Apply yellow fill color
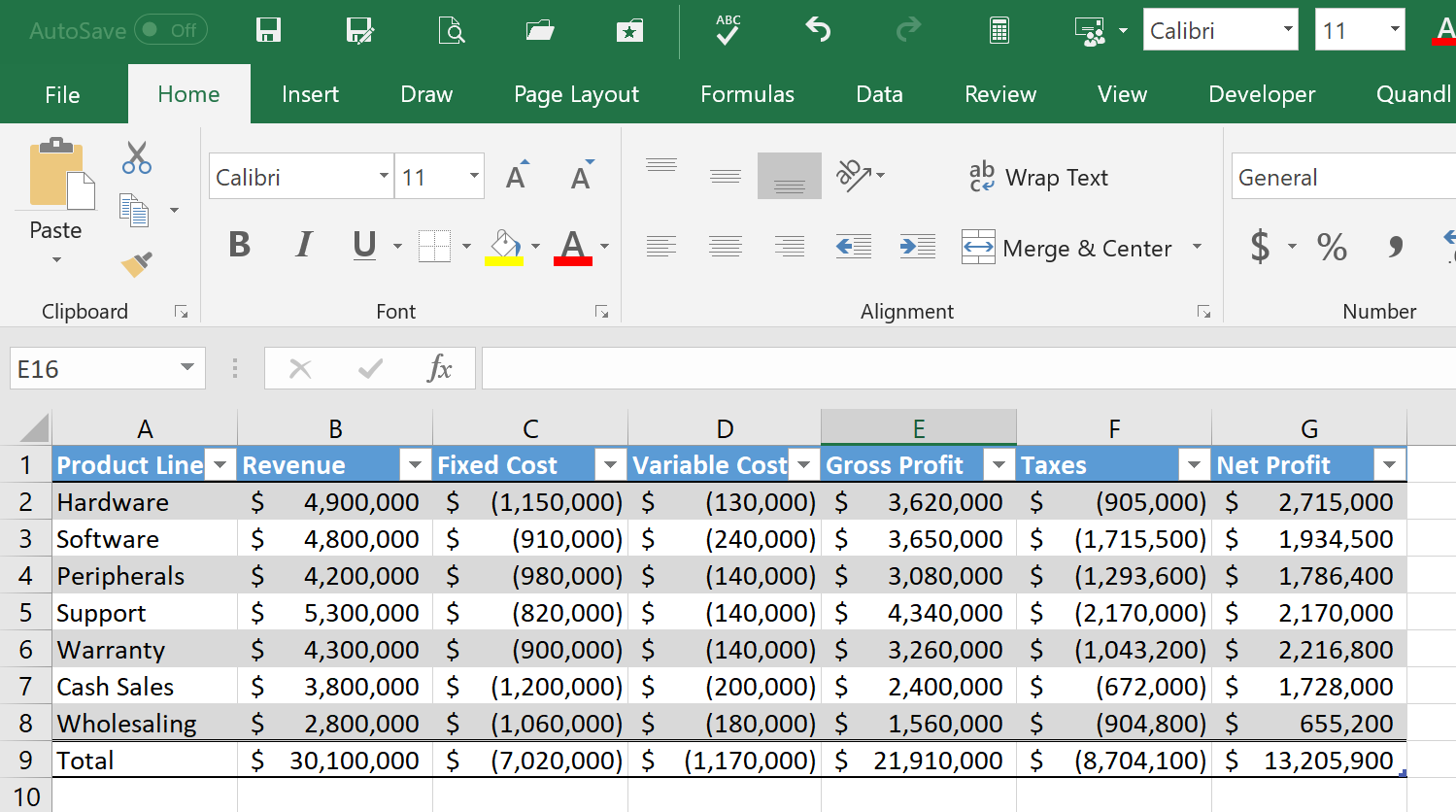The image size is (1456, 812). coord(505,247)
